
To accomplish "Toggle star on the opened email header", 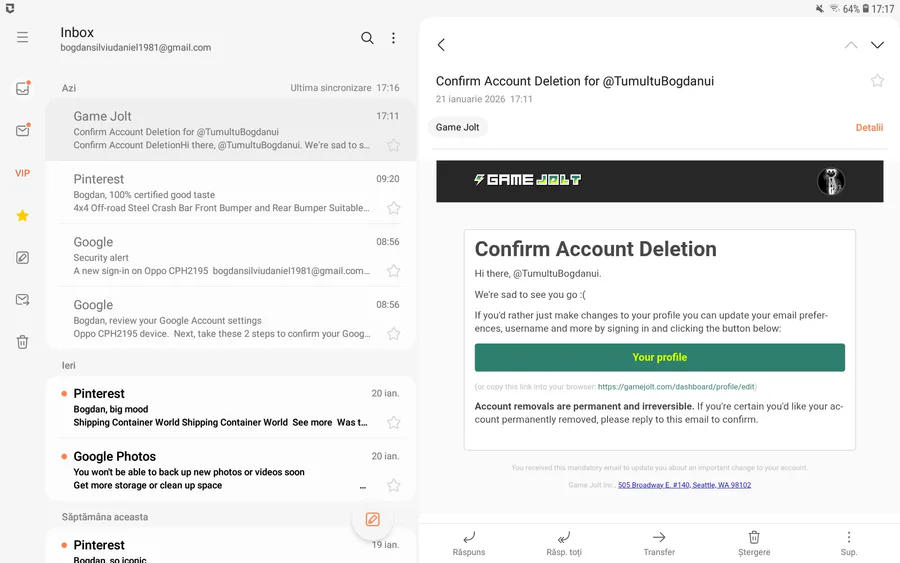I will tap(877, 81).
